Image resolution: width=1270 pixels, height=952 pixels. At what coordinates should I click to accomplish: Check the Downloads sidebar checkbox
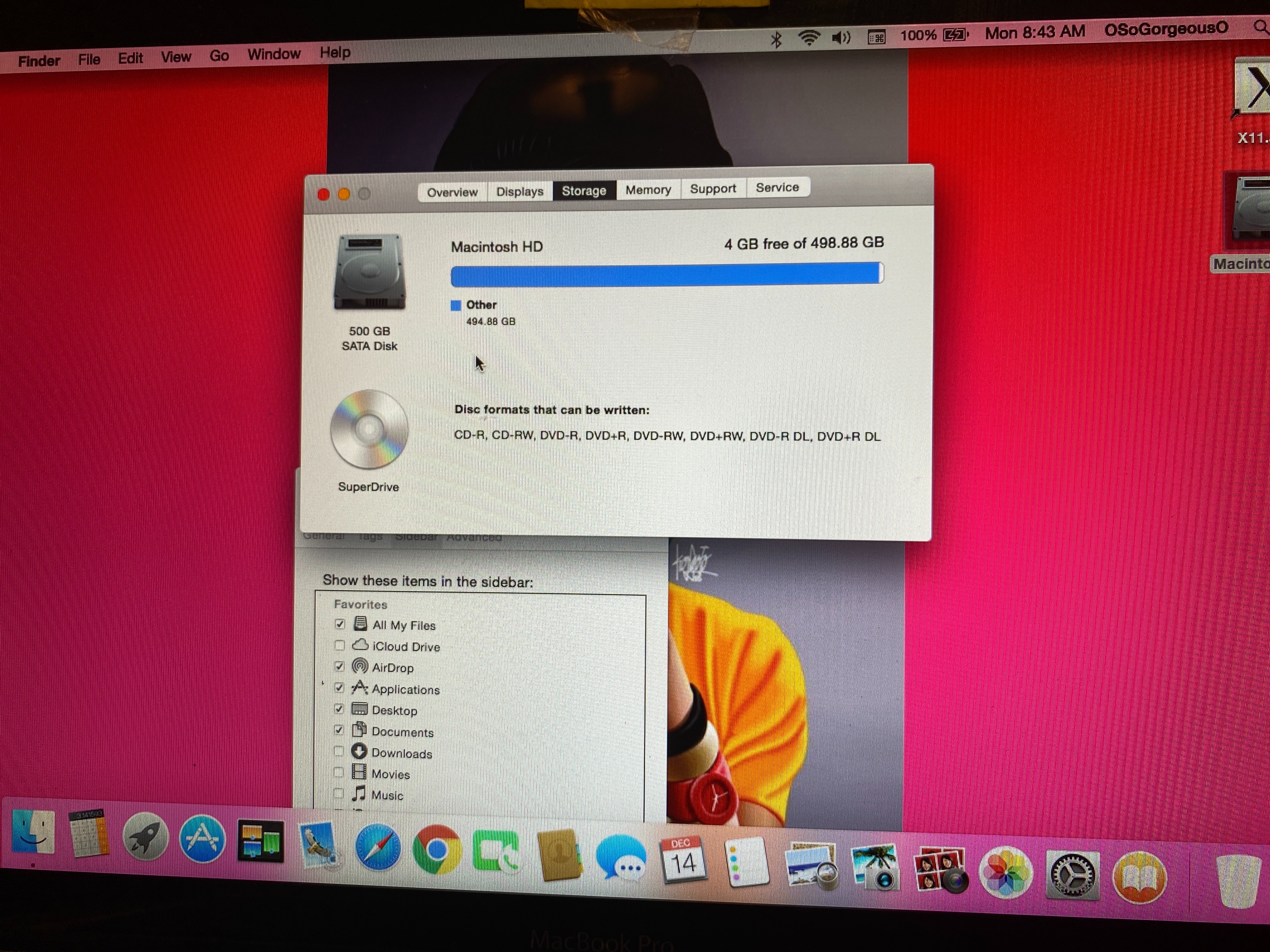coord(339,752)
